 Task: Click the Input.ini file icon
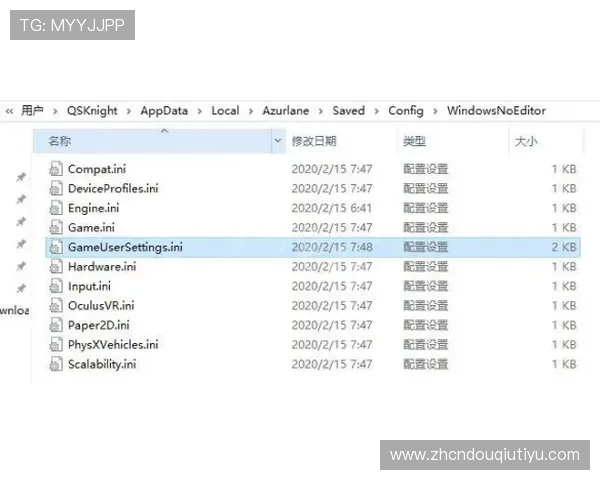pyautogui.click(x=56, y=286)
